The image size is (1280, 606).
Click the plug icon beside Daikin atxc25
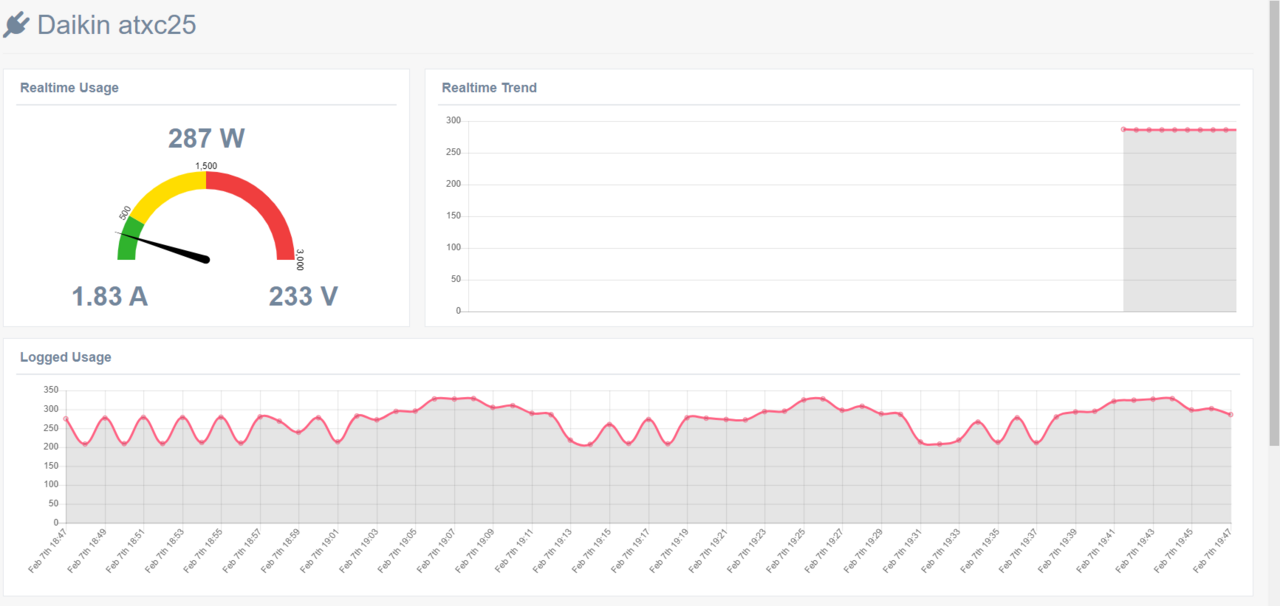tap(17, 25)
